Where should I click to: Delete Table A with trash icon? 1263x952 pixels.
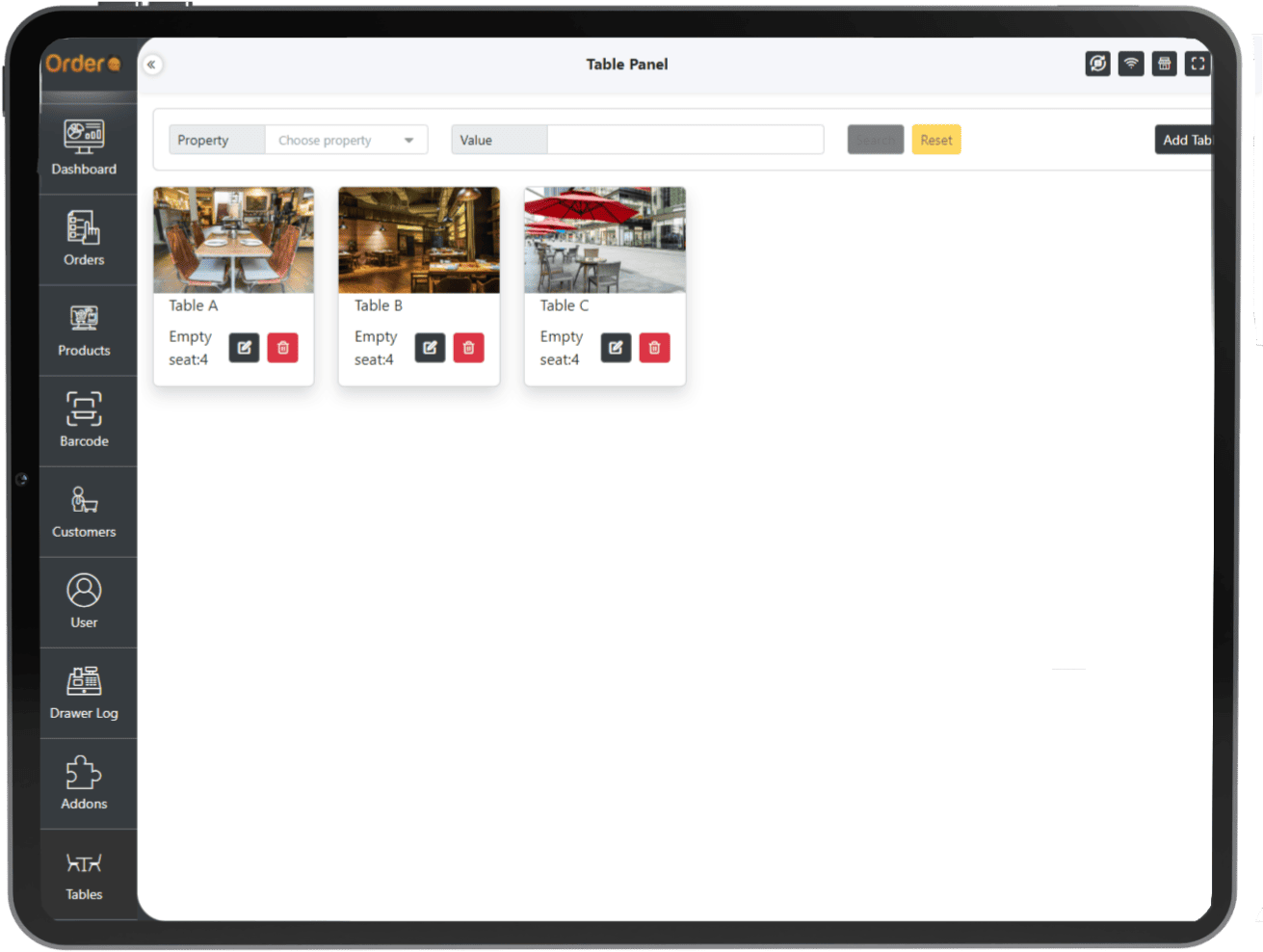pos(283,348)
